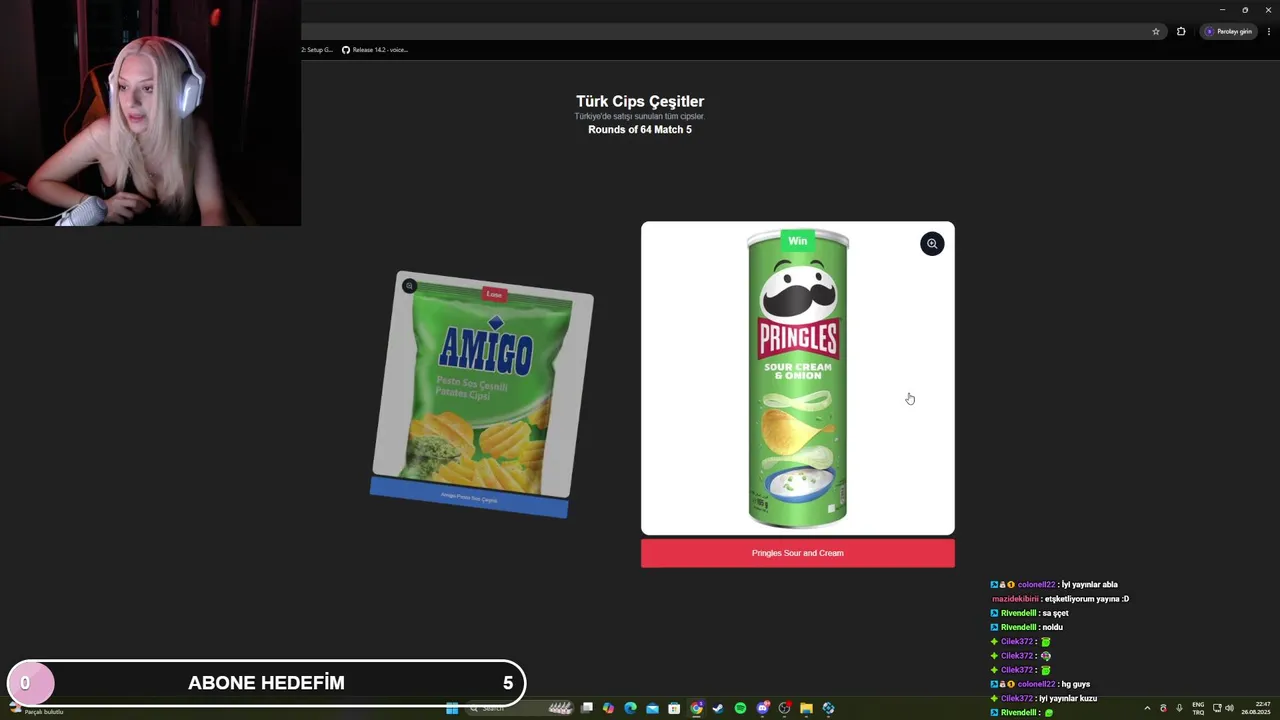Open Steam from the taskbar
The image size is (1280, 720).
coord(718,708)
